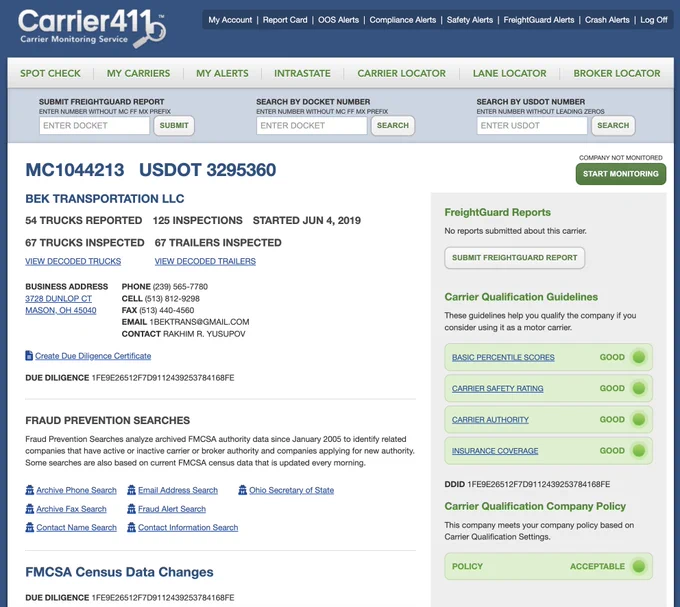Focus the Enter USDOT input field
The height and width of the screenshot is (607, 680).
coord(532,126)
